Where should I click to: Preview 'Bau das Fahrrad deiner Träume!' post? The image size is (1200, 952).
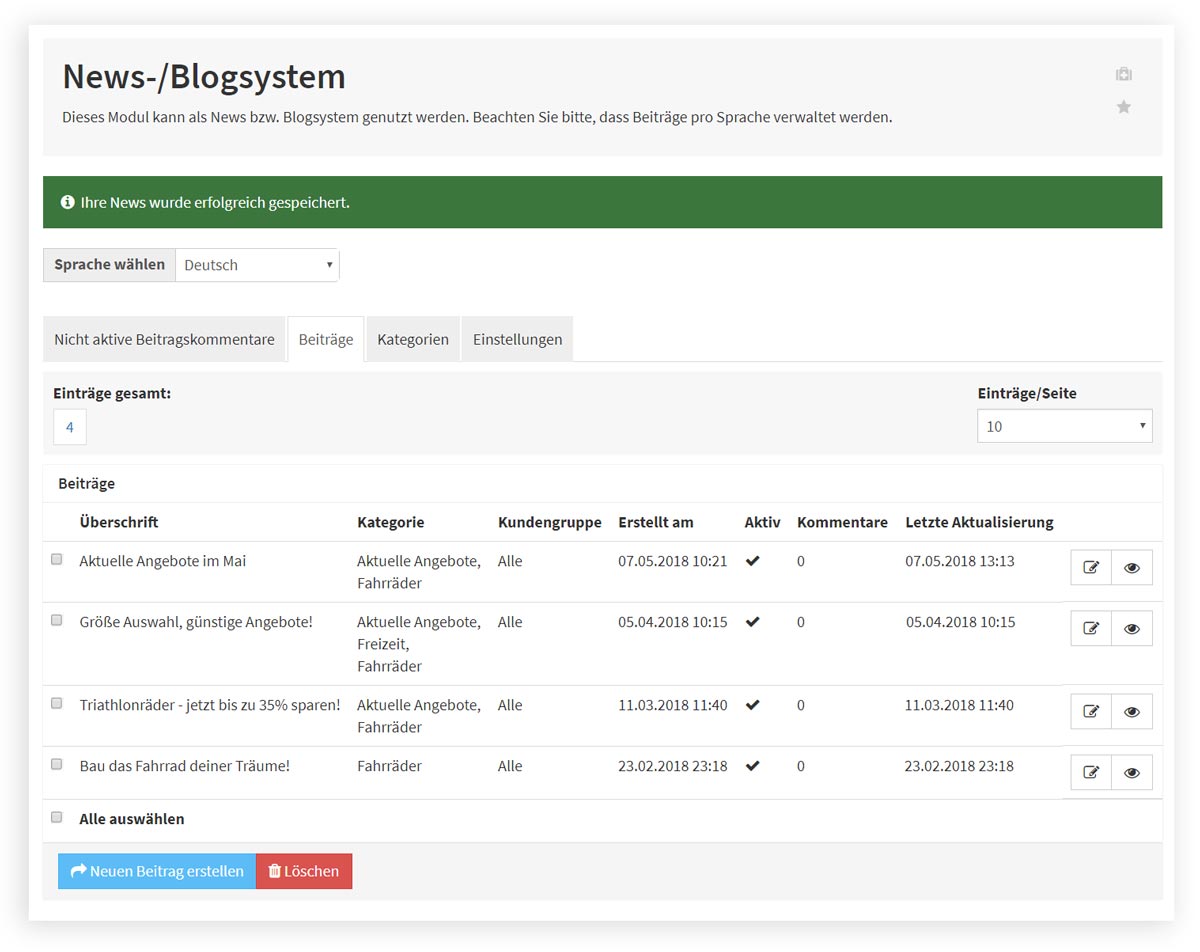[1132, 772]
